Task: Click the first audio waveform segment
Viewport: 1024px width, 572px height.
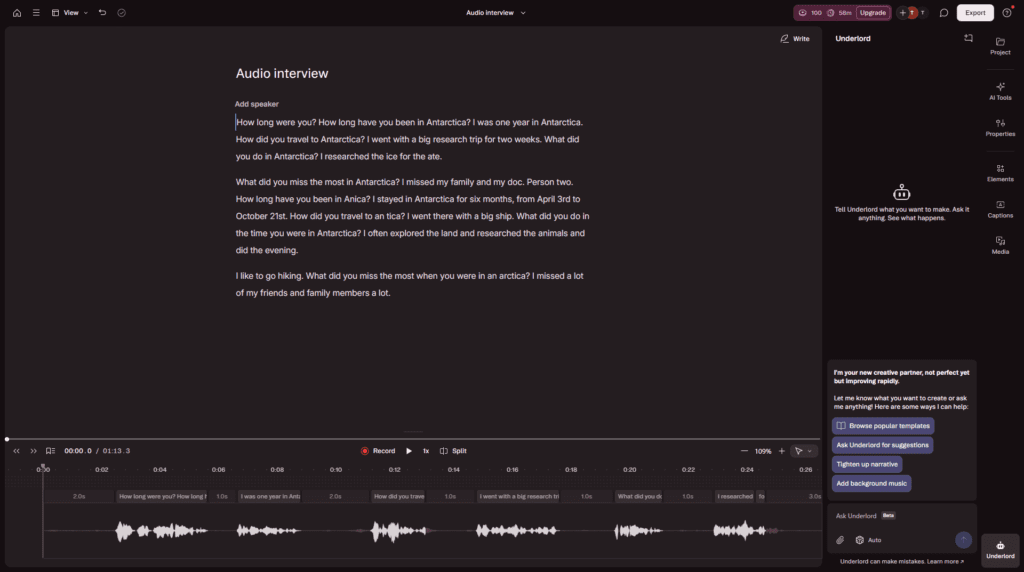Action: click(161, 531)
